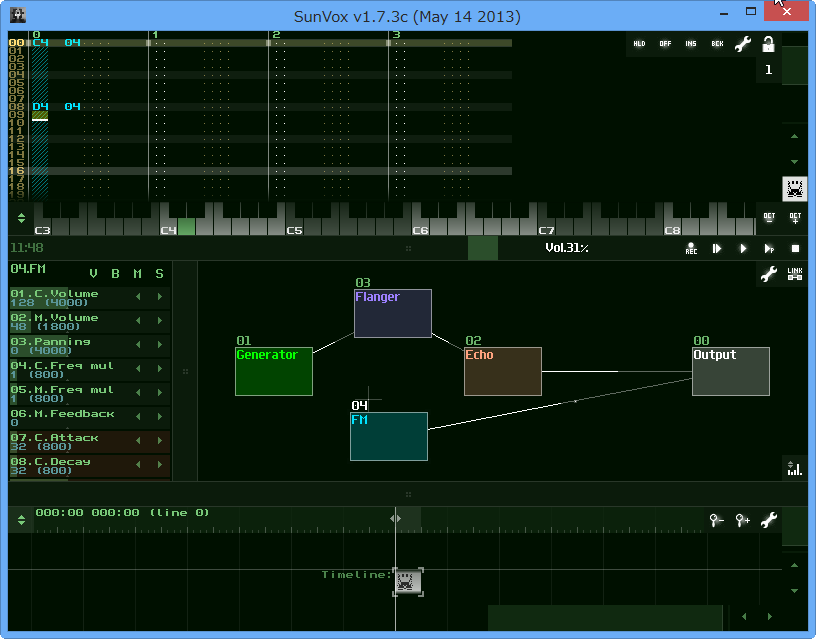Decrease the 02.M.Volume value
The image size is (816, 639).
tap(138, 321)
